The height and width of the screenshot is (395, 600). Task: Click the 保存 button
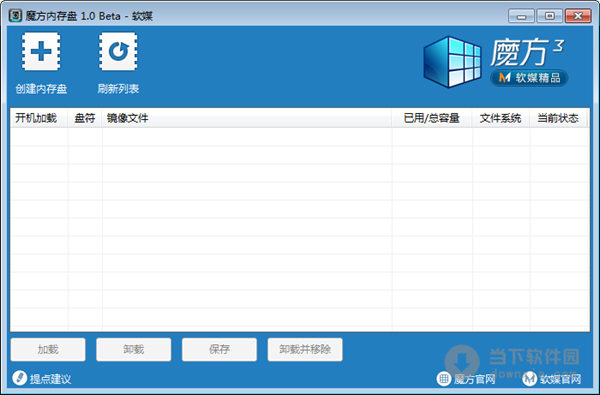click(x=219, y=349)
